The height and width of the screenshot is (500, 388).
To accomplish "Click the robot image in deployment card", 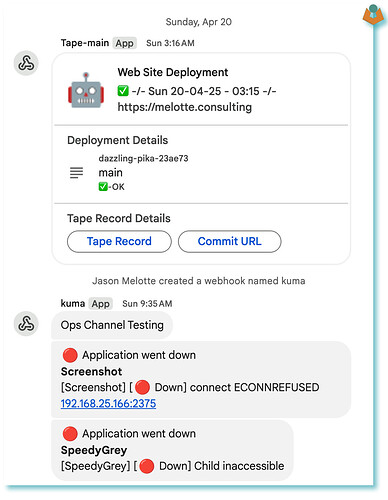I will point(86,90).
